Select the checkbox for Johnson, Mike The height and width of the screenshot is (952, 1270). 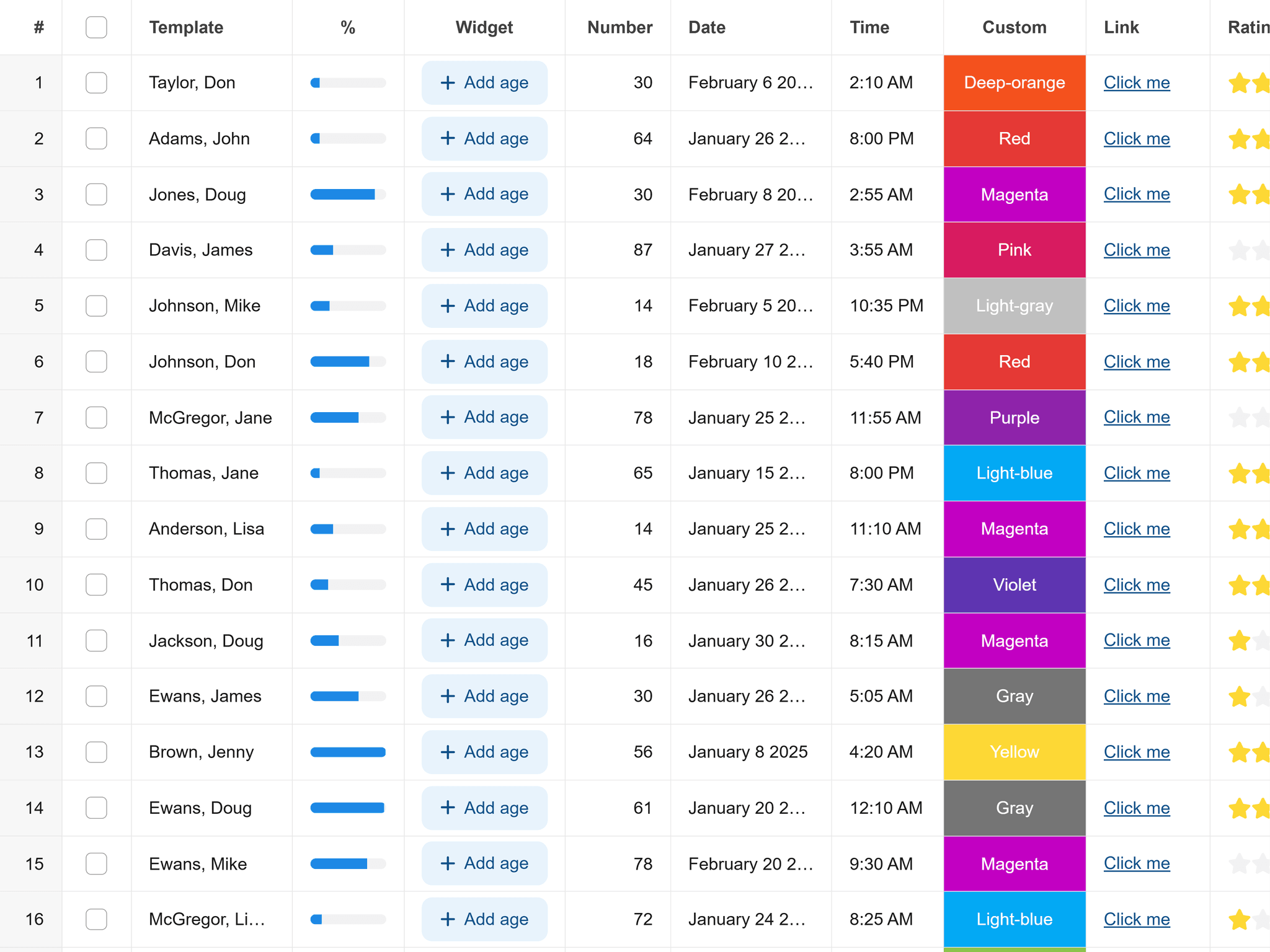point(96,306)
